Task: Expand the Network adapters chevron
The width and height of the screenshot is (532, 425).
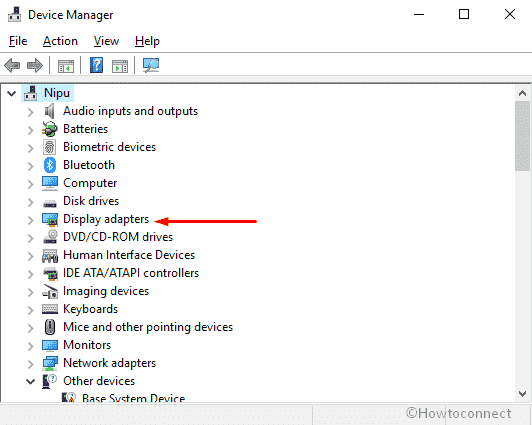Action: point(31,364)
